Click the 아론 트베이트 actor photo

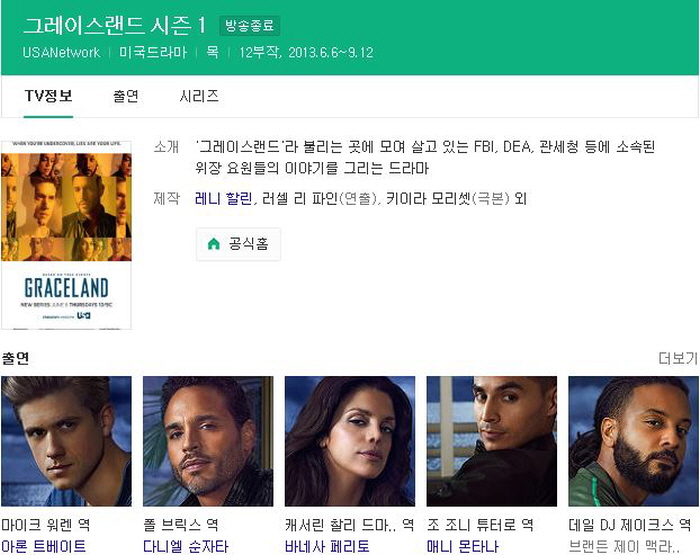[x=67, y=441]
